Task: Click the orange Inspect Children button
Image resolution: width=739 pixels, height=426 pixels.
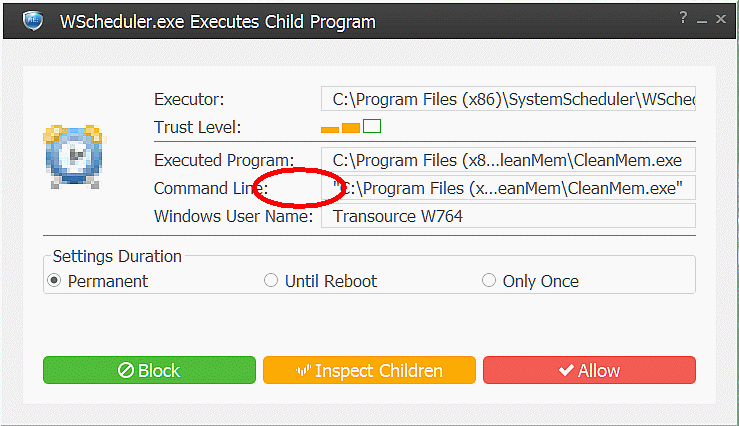Action: (369, 371)
